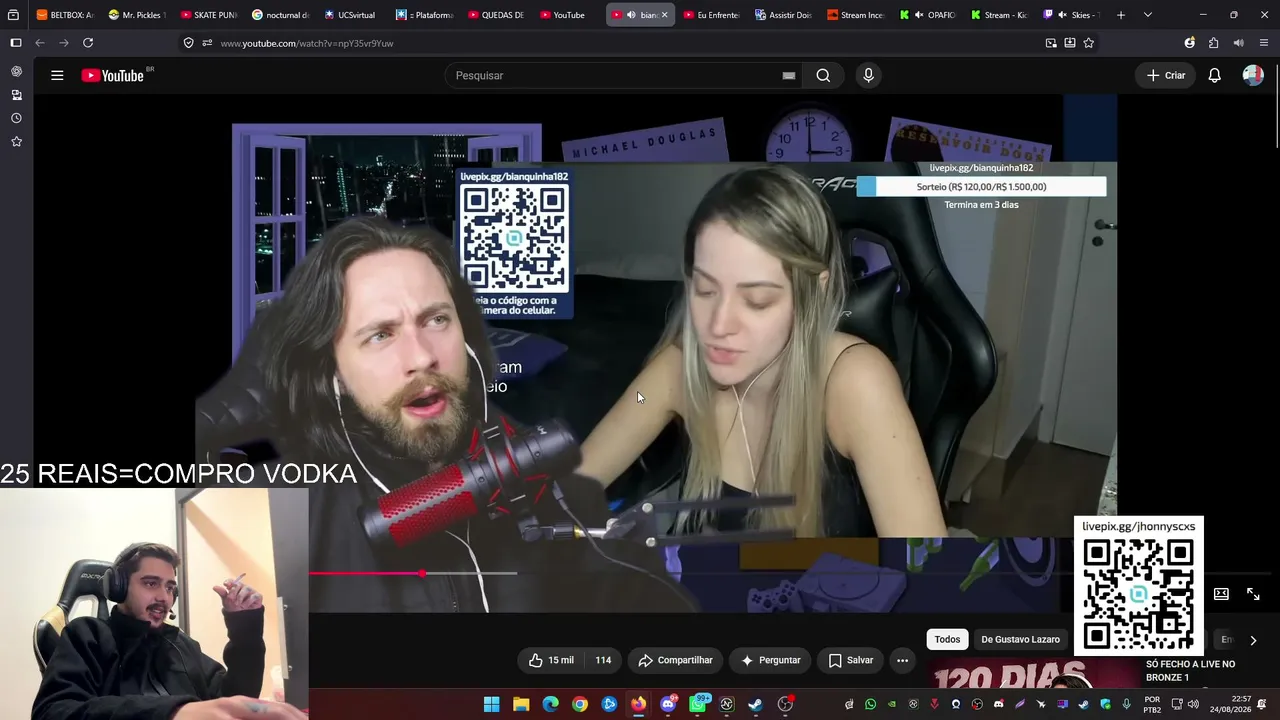Click NVIDIA icon in system tray
This screenshot has width=1280, height=720.
point(892,704)
